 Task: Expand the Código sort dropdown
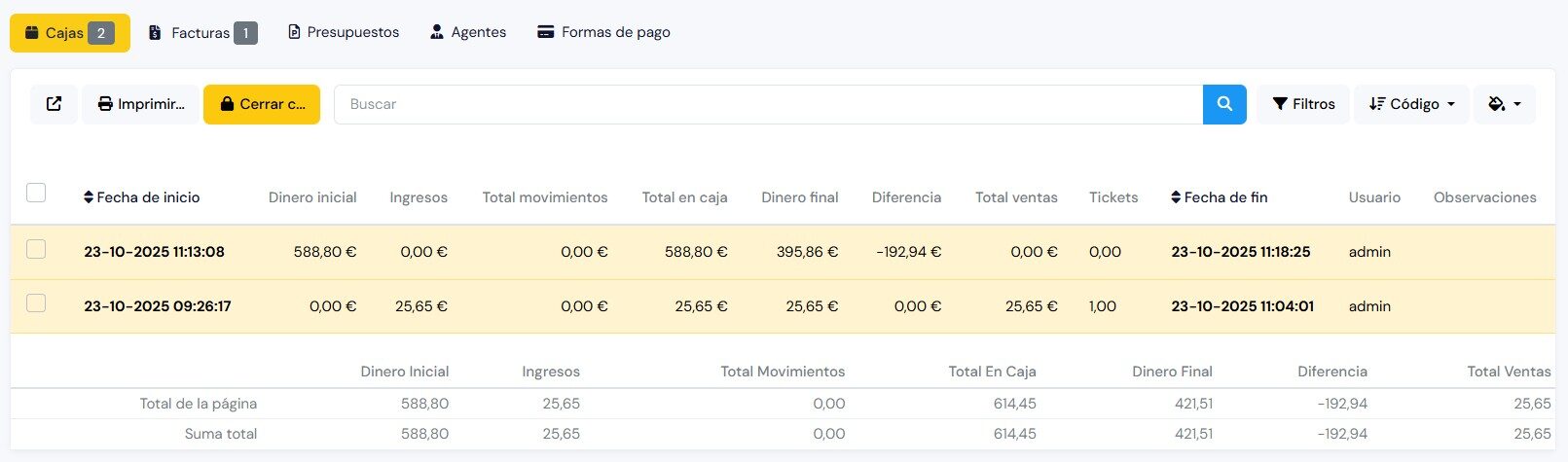(x=1411, y=104)
